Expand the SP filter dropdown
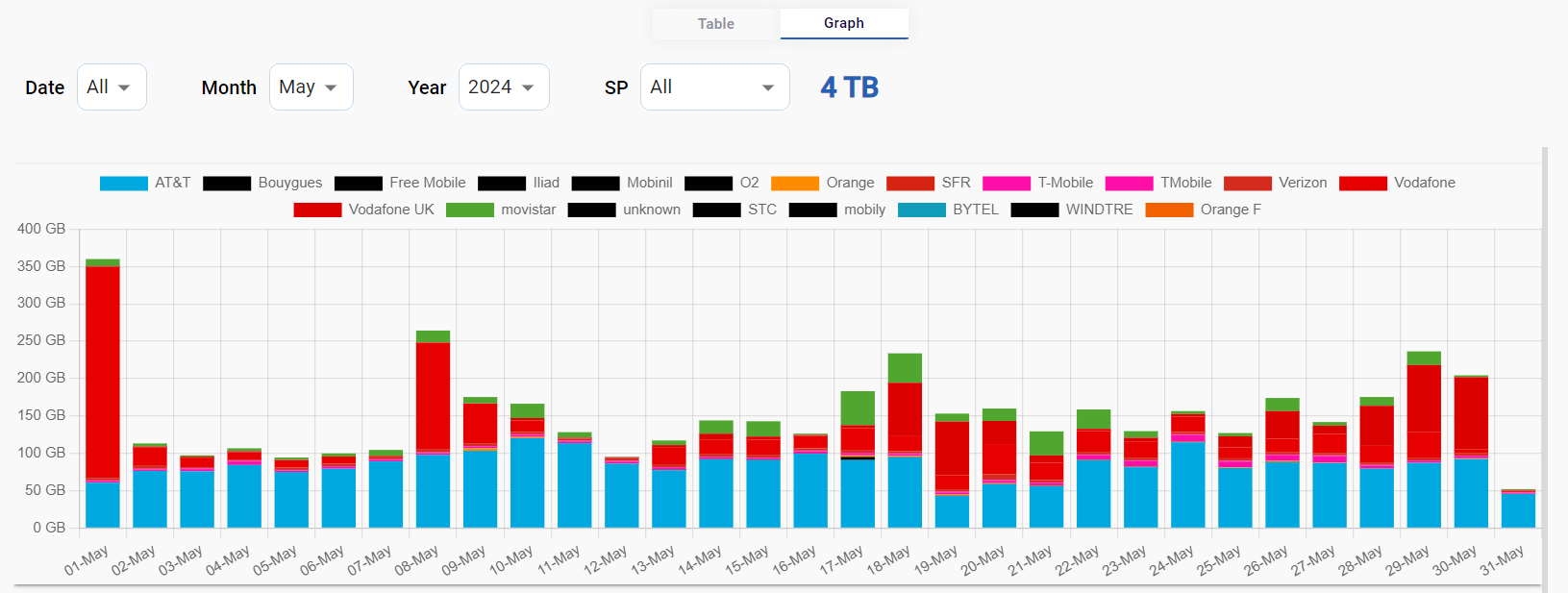1568x593 pixels. click(714, 87)
